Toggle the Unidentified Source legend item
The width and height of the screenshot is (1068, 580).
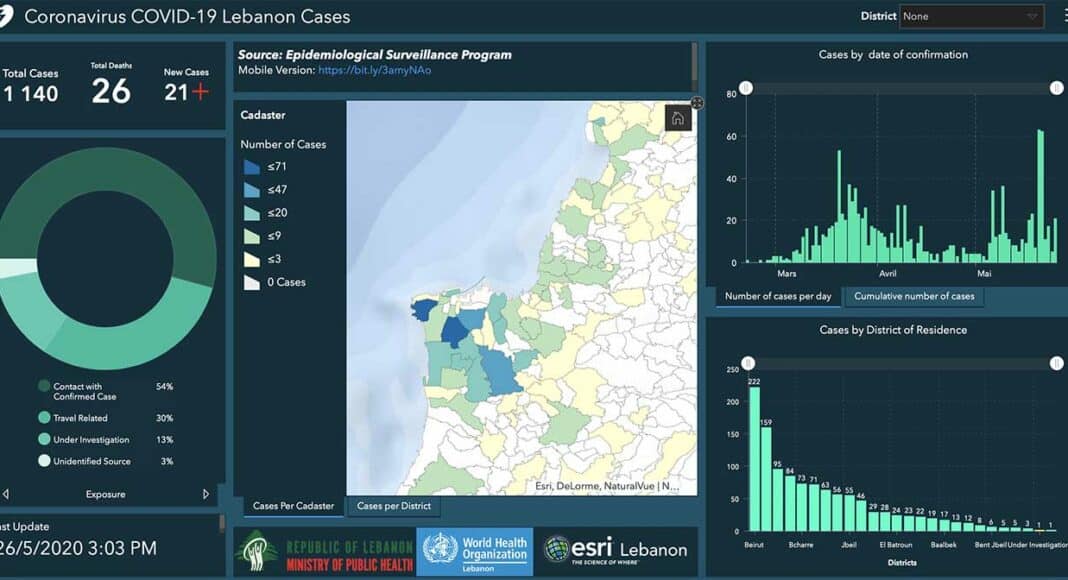[44, 461]
